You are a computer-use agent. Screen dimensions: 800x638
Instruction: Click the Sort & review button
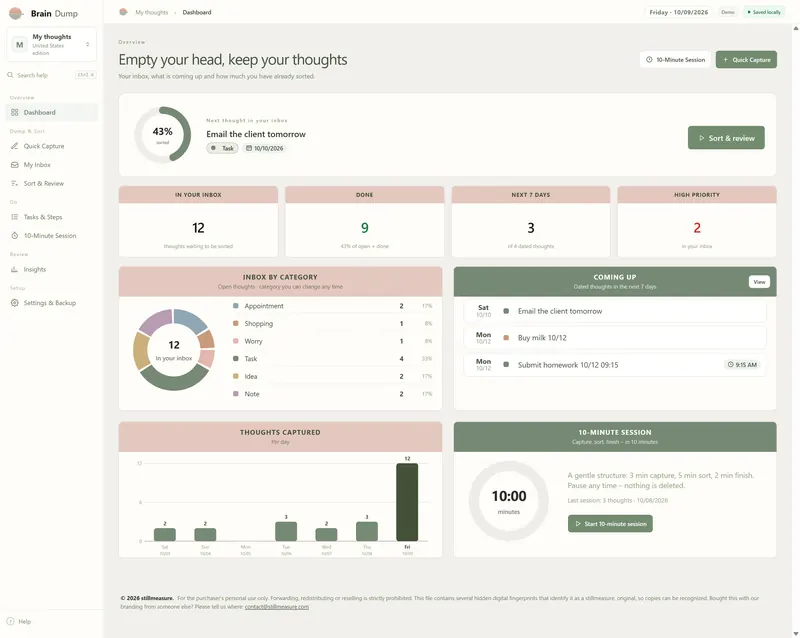[726, 138]
